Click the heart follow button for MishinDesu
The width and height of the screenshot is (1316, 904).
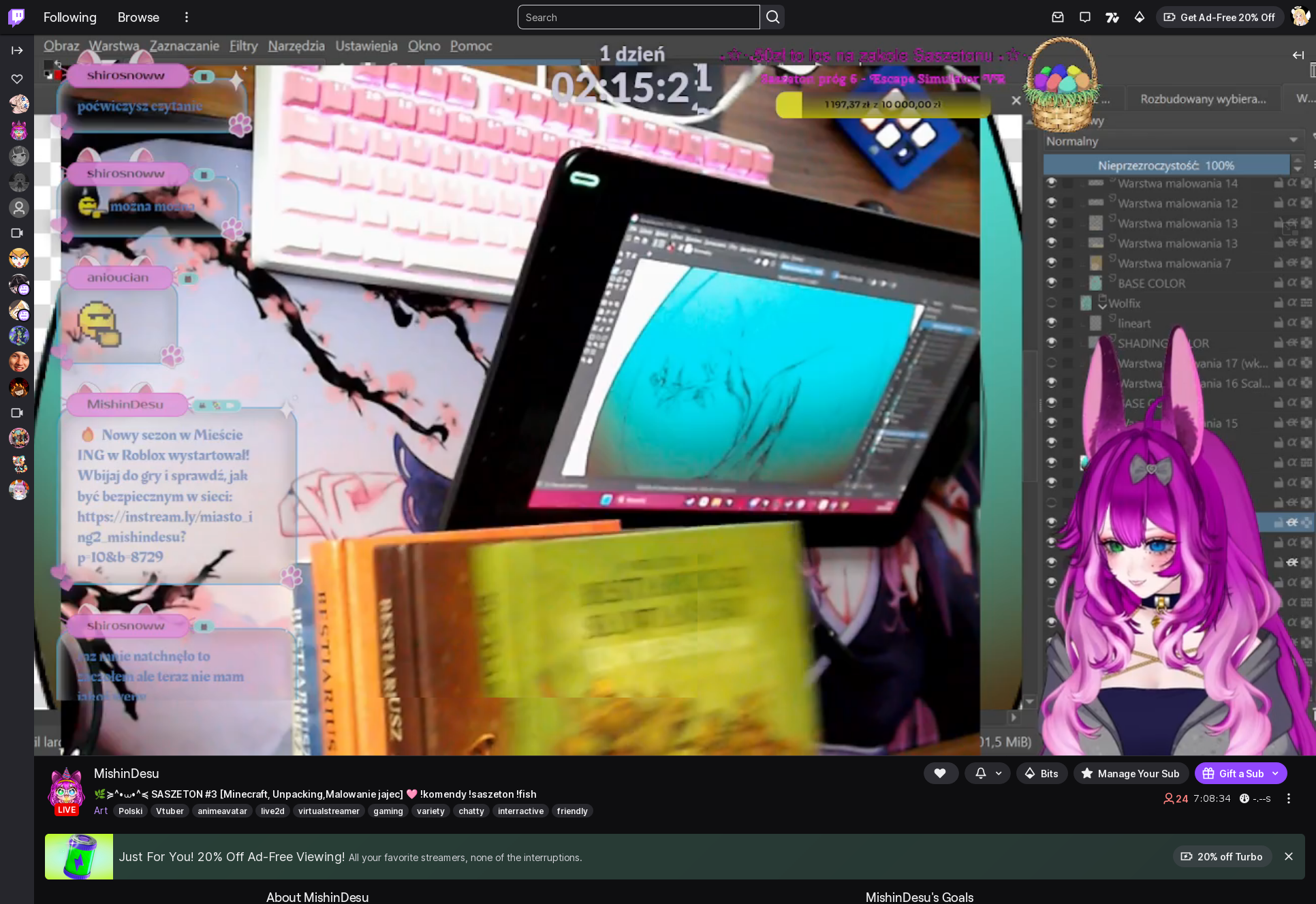coord(940,773)
